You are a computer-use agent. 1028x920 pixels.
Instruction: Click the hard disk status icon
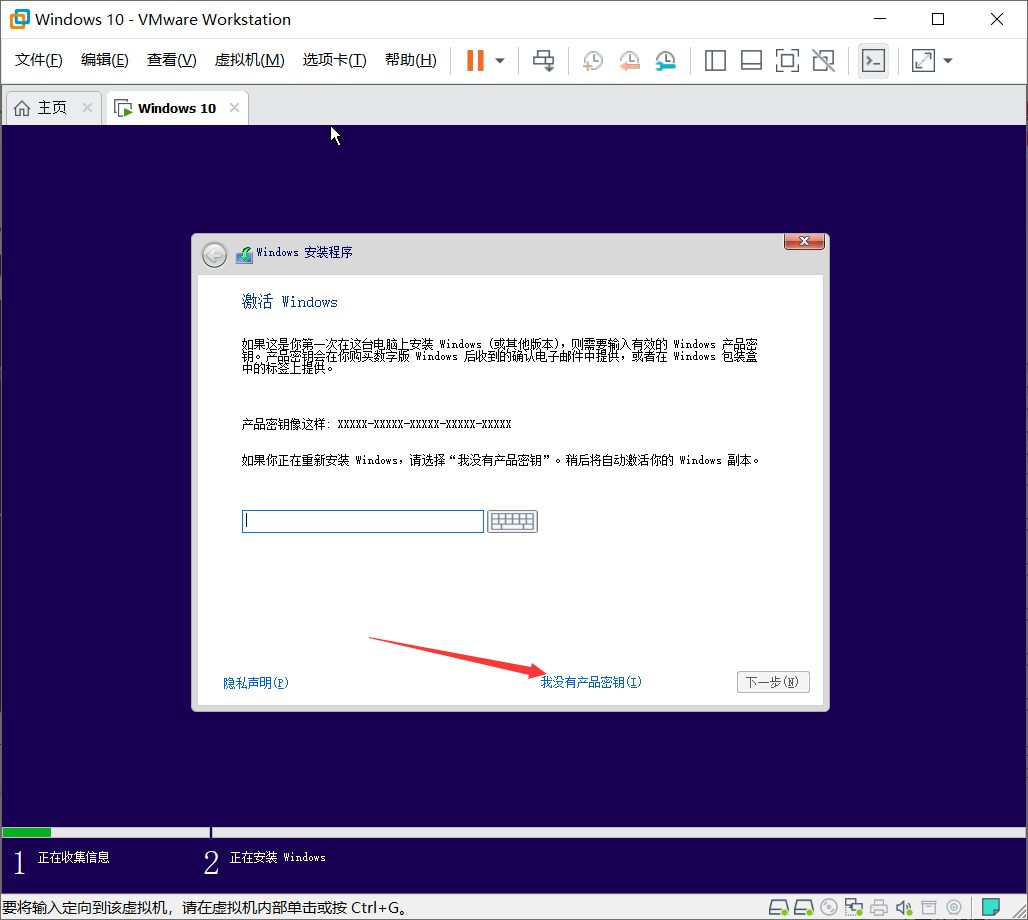click(x=778, y=908)
